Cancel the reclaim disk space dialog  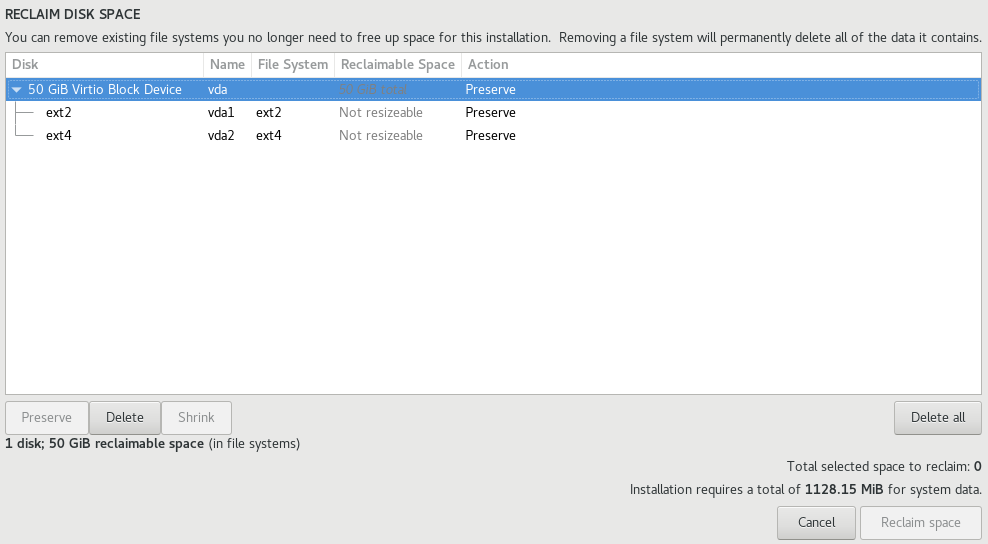point(816,522)
